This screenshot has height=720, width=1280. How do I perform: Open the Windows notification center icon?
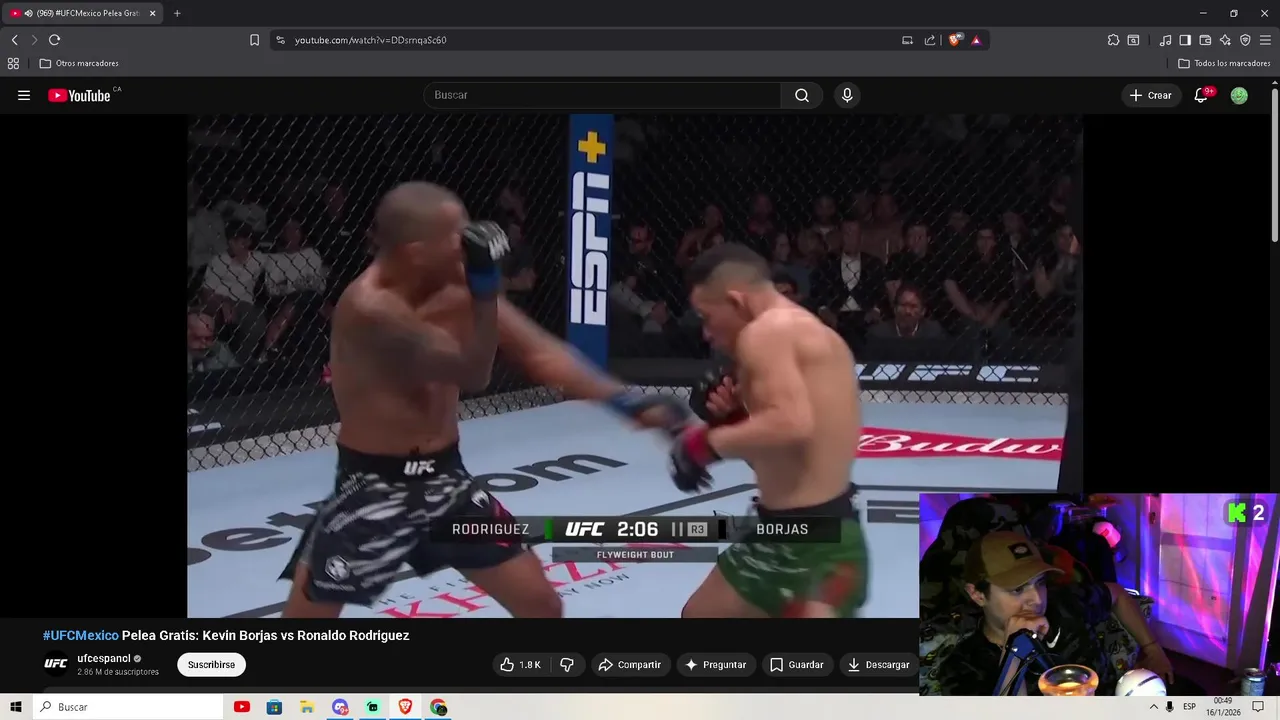click(x=1258, y=707)
